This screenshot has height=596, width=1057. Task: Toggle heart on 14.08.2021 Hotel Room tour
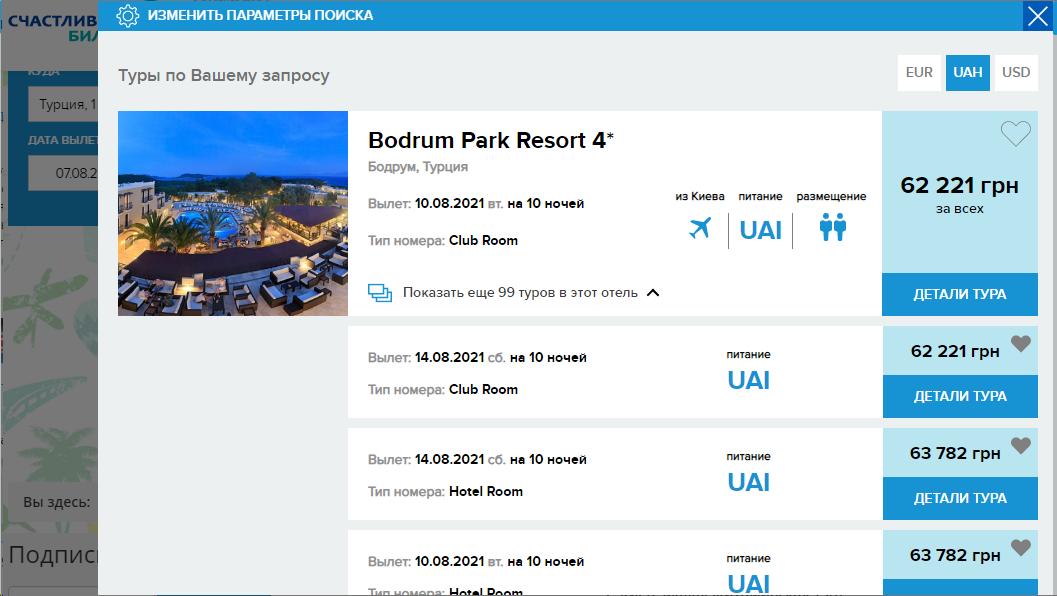pos(1020,446)
